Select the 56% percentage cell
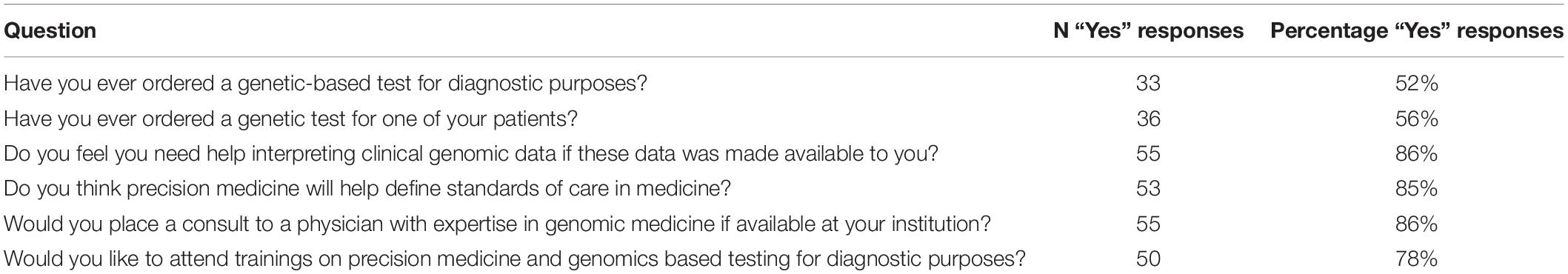The height and width of the screenshot is (274, 1568). [1416, 118]
